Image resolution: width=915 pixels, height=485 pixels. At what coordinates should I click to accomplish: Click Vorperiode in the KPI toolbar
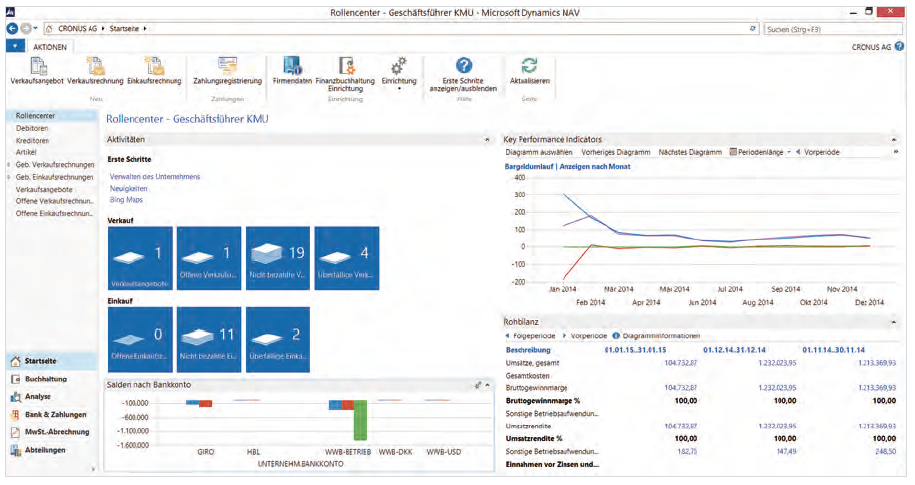[818, 152]
